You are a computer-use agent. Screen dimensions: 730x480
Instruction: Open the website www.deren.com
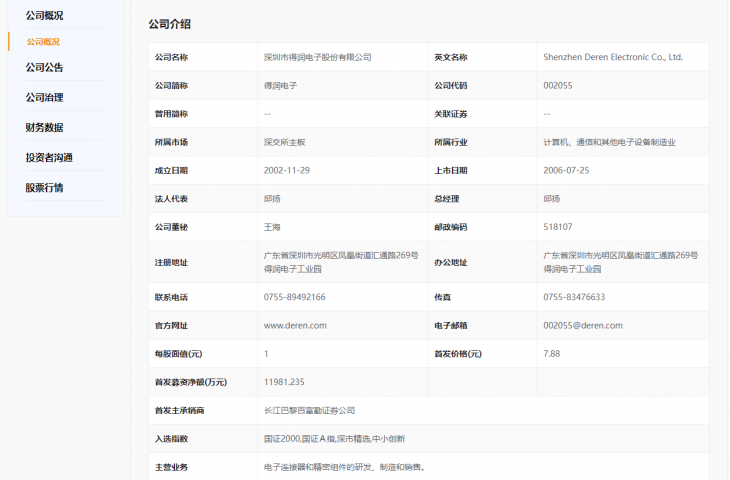click(295, 325)
